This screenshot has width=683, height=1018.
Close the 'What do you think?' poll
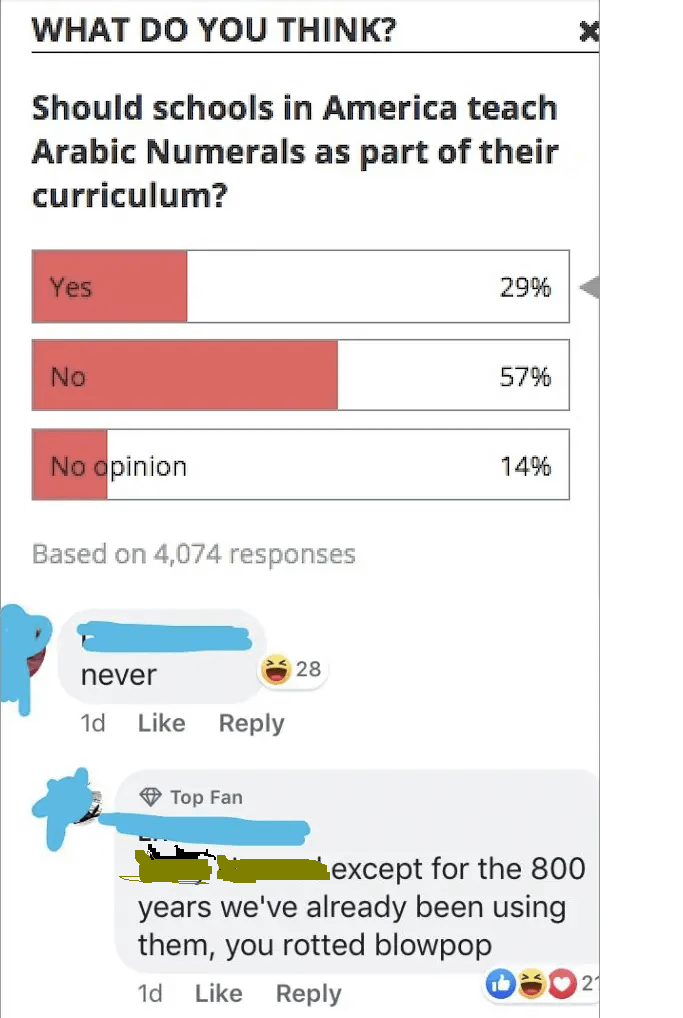(x=589, y=32)
